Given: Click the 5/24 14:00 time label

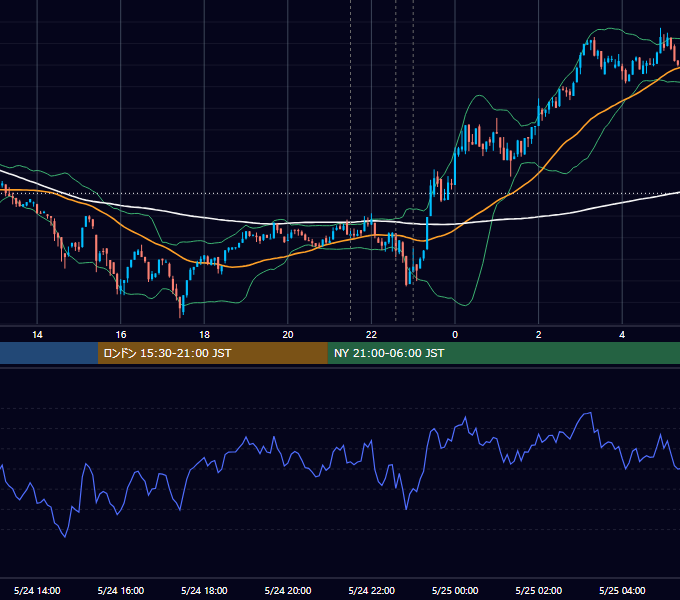Looking at the screenshot, I should coord(37,590).
